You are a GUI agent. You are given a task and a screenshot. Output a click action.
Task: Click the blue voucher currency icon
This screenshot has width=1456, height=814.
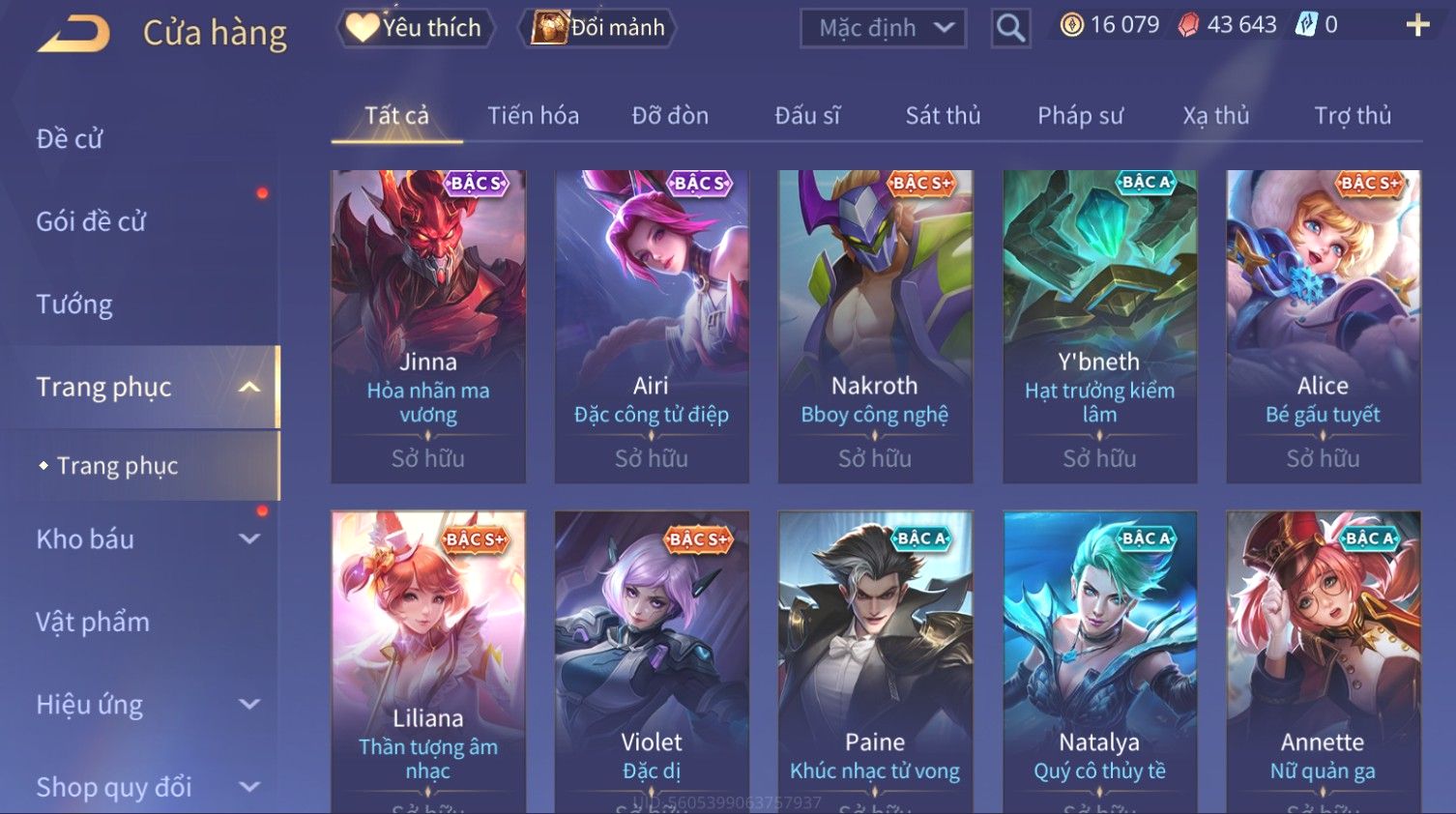1306,25
